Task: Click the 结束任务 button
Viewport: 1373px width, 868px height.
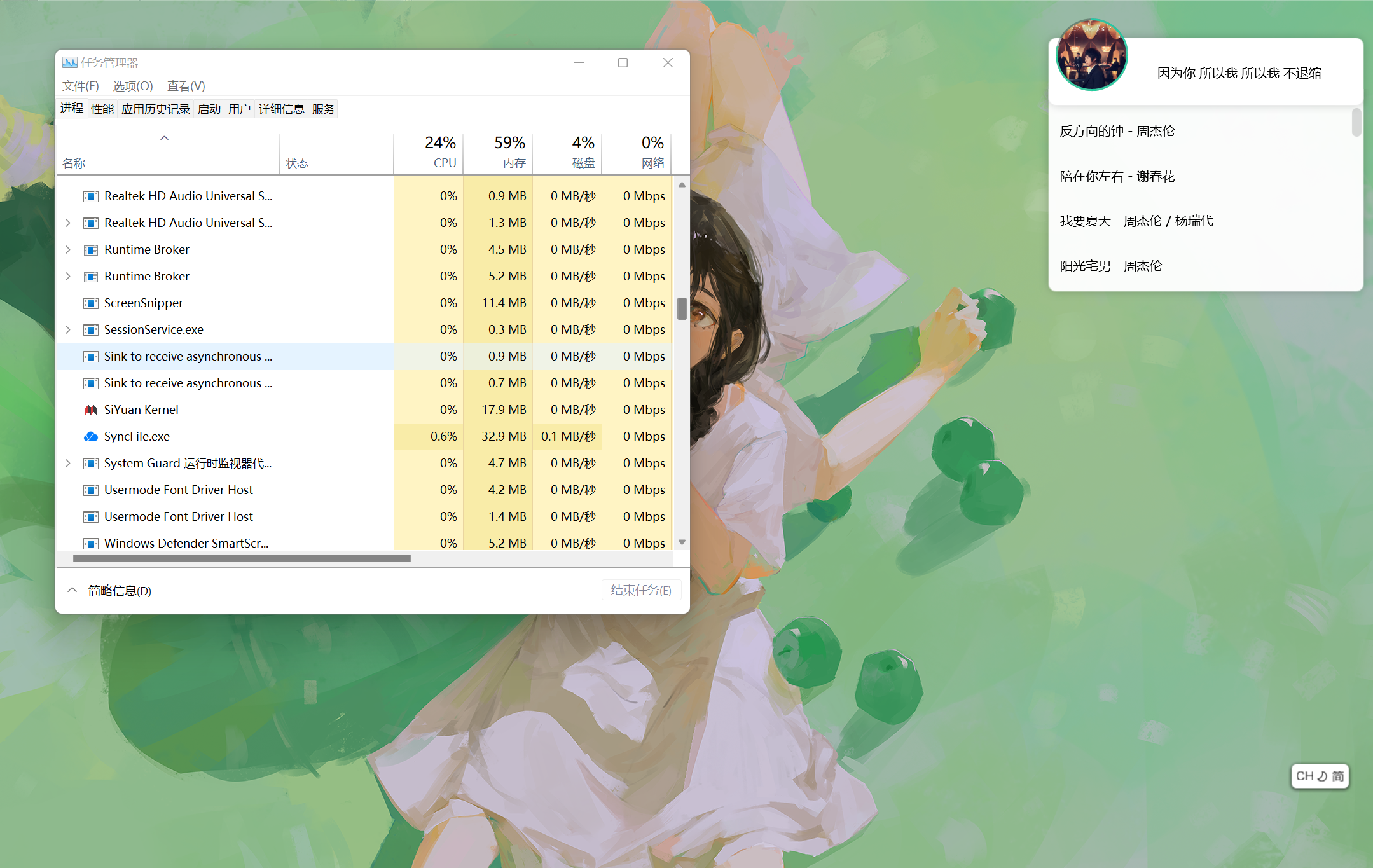Action: point(640,590)
